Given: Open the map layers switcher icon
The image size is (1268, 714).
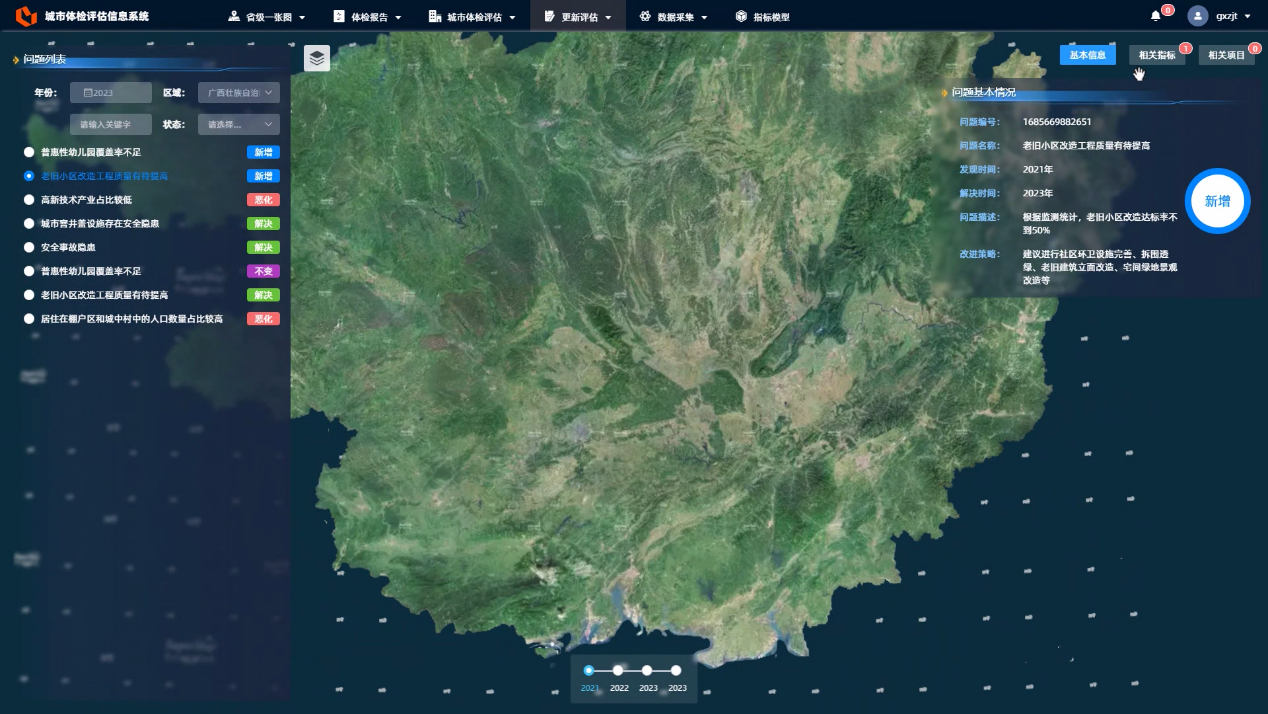Looking at the screenshot, I should [x=317, y=58].
